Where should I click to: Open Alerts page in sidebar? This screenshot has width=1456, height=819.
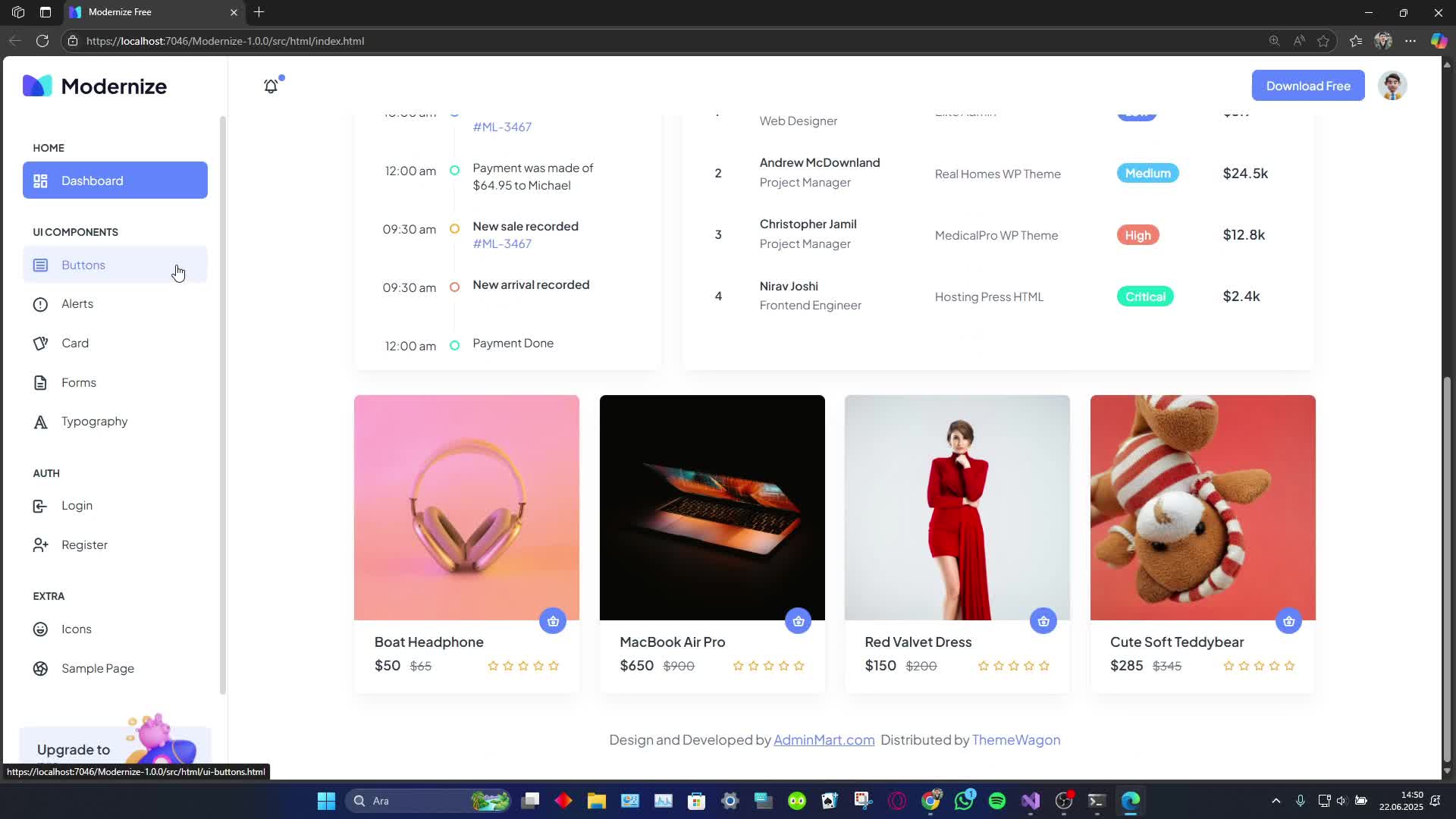115,304
